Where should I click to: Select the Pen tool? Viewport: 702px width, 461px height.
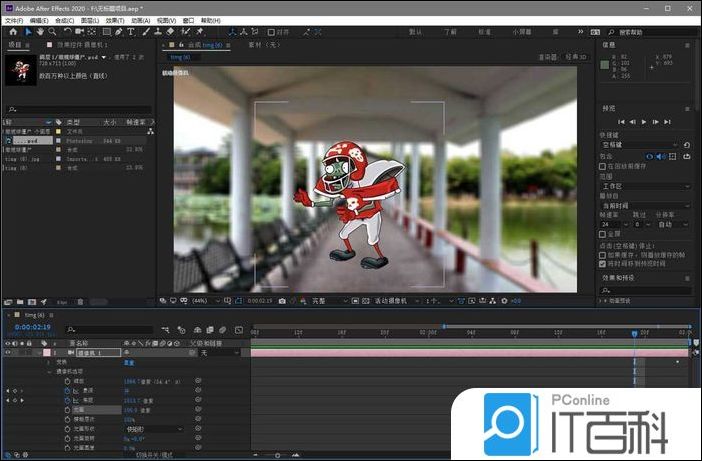[x=119, y=32]
